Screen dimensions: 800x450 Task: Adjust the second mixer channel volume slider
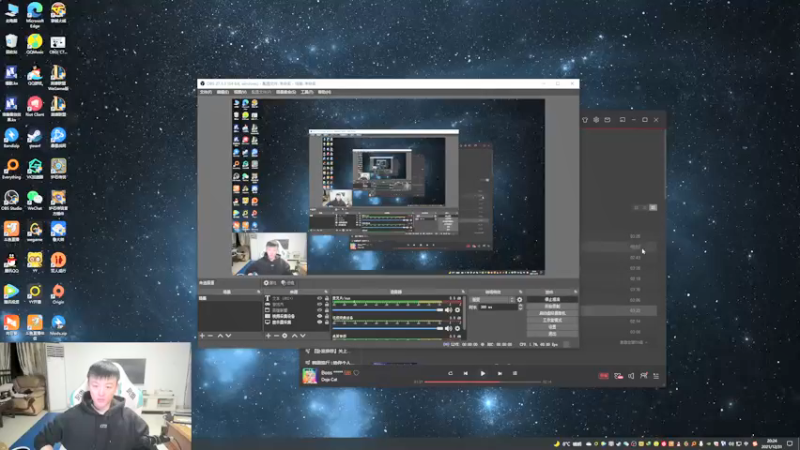(388, 328)
